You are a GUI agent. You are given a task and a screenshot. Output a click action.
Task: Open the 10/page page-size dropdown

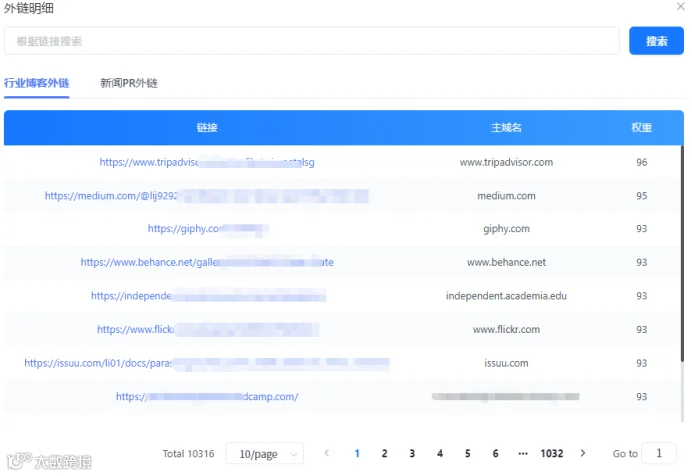(264, 454)
